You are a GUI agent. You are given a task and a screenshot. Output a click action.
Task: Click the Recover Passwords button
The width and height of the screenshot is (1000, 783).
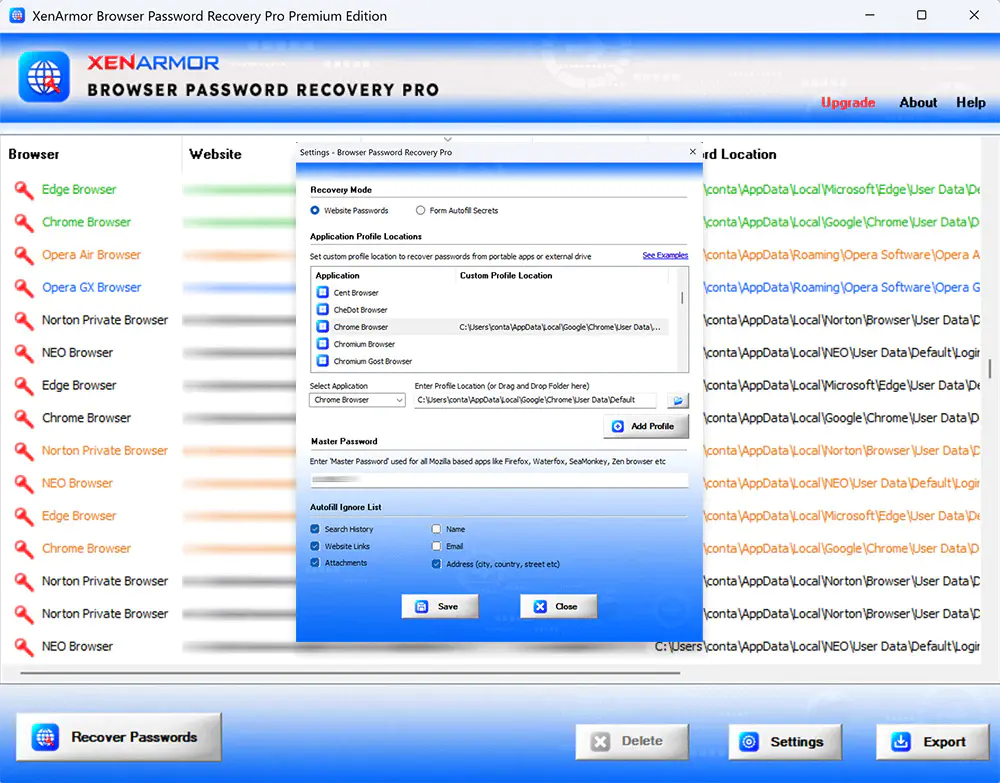tap(119, 737)
